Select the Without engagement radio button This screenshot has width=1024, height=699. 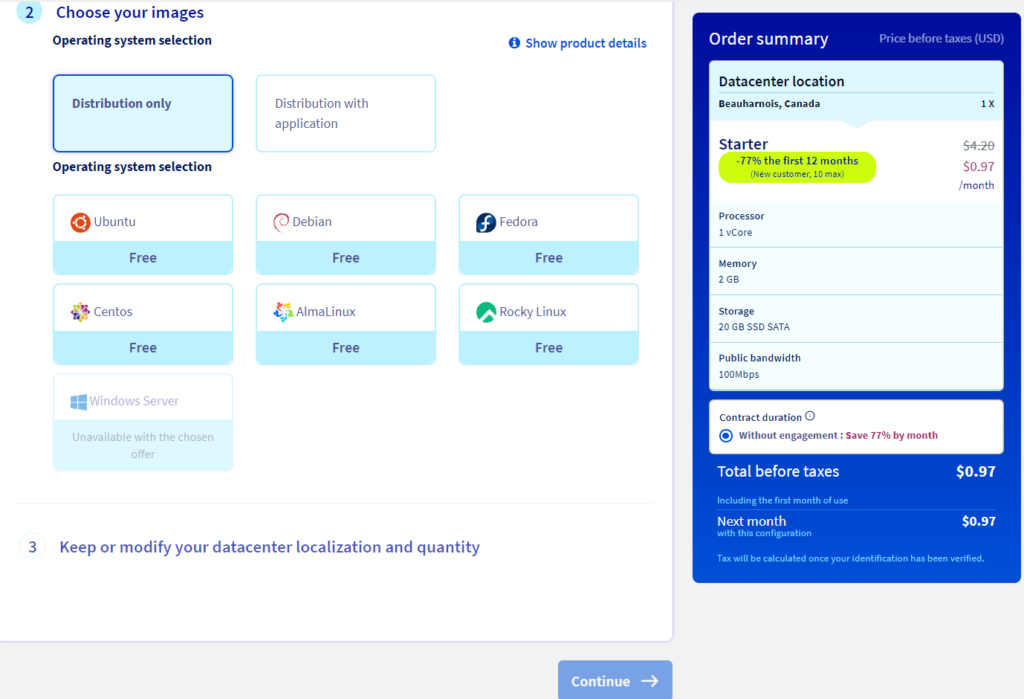point(726,436)
